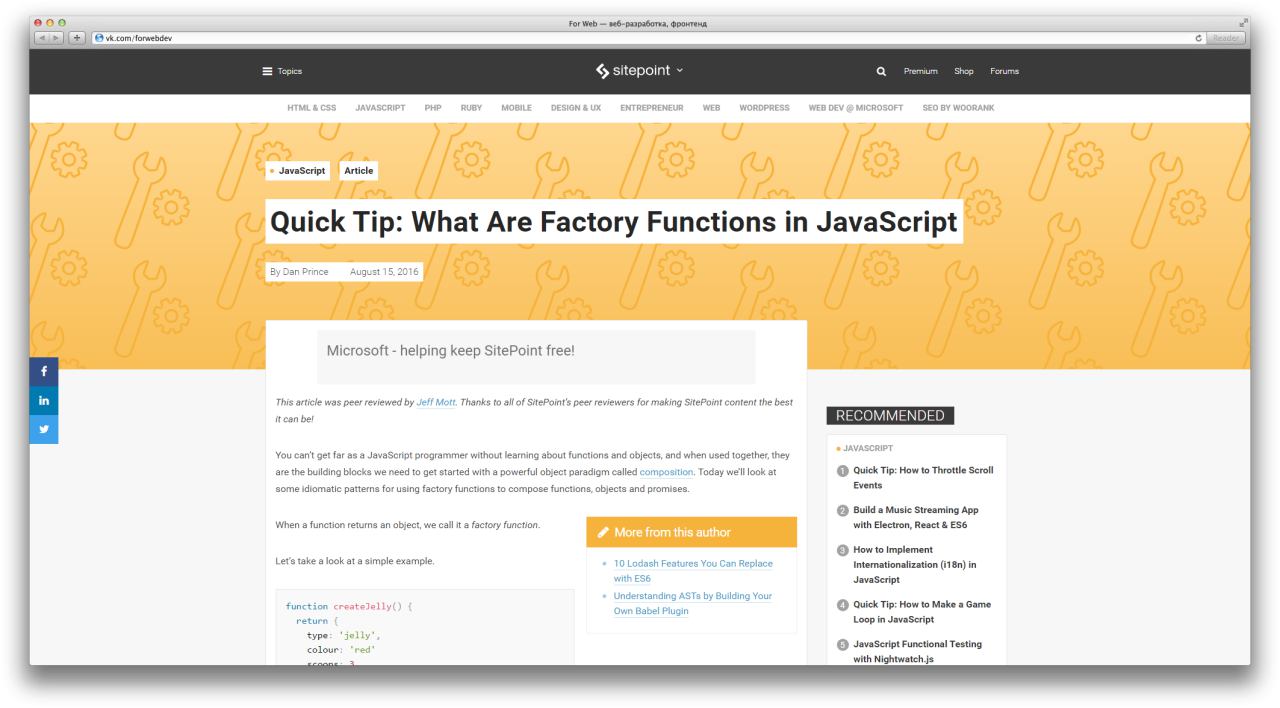This screenshot has height=708, width=1280.
Task: Open the Shop link
Action: coord(964,71)
